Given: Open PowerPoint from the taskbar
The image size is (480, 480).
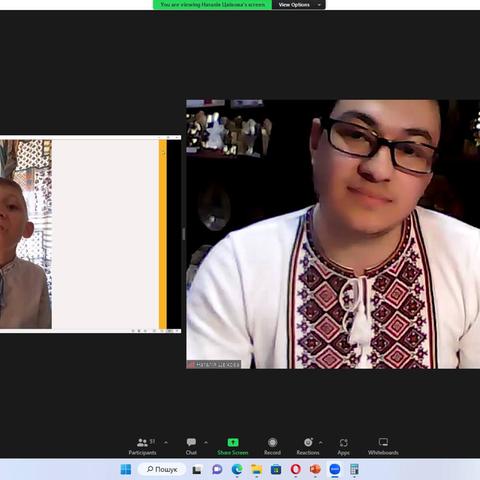Looking at the screenshot, I should (315, 469).
